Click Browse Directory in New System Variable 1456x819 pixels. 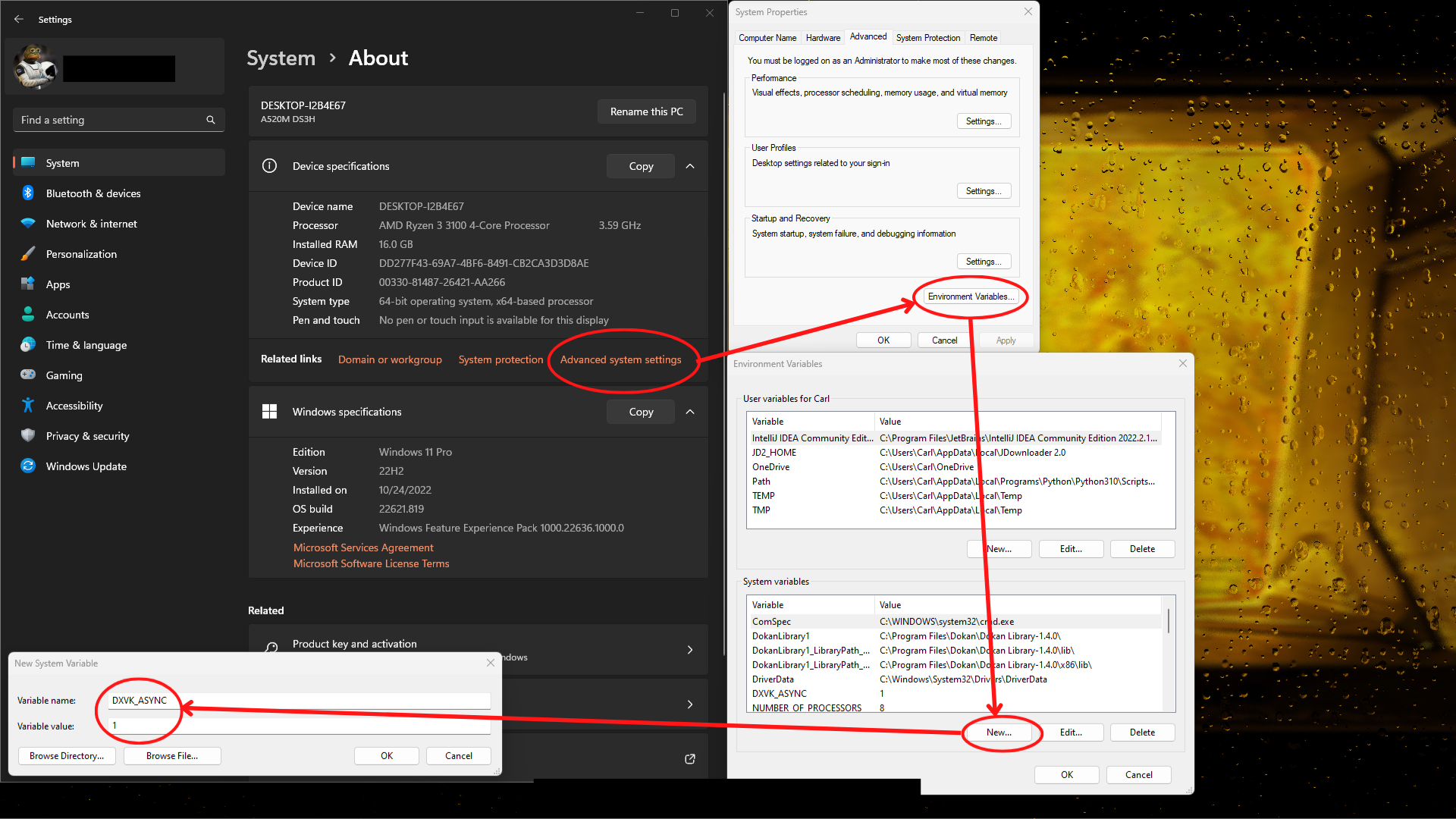(x=67, y=756)
